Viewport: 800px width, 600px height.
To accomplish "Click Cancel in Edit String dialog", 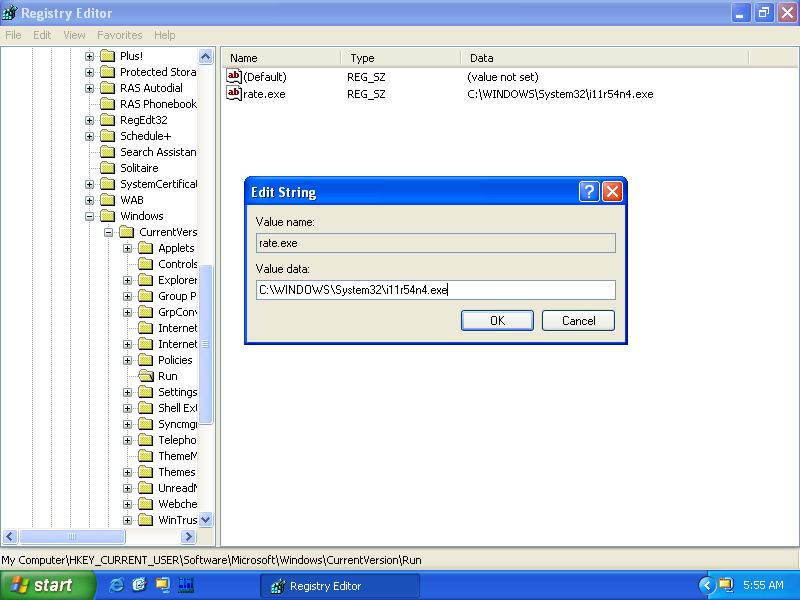I will click(578, 320).
